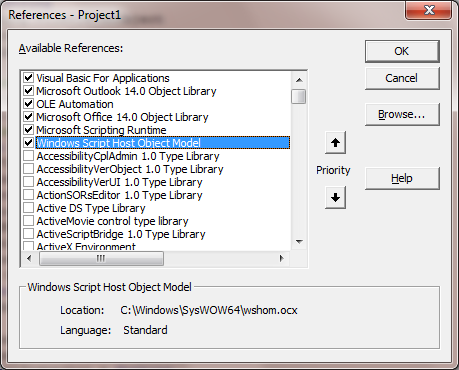The height and width of the screenshot is (370, 459).
Task: Click the vertical scrollbar thumb
Action: [x=299, y=96]
